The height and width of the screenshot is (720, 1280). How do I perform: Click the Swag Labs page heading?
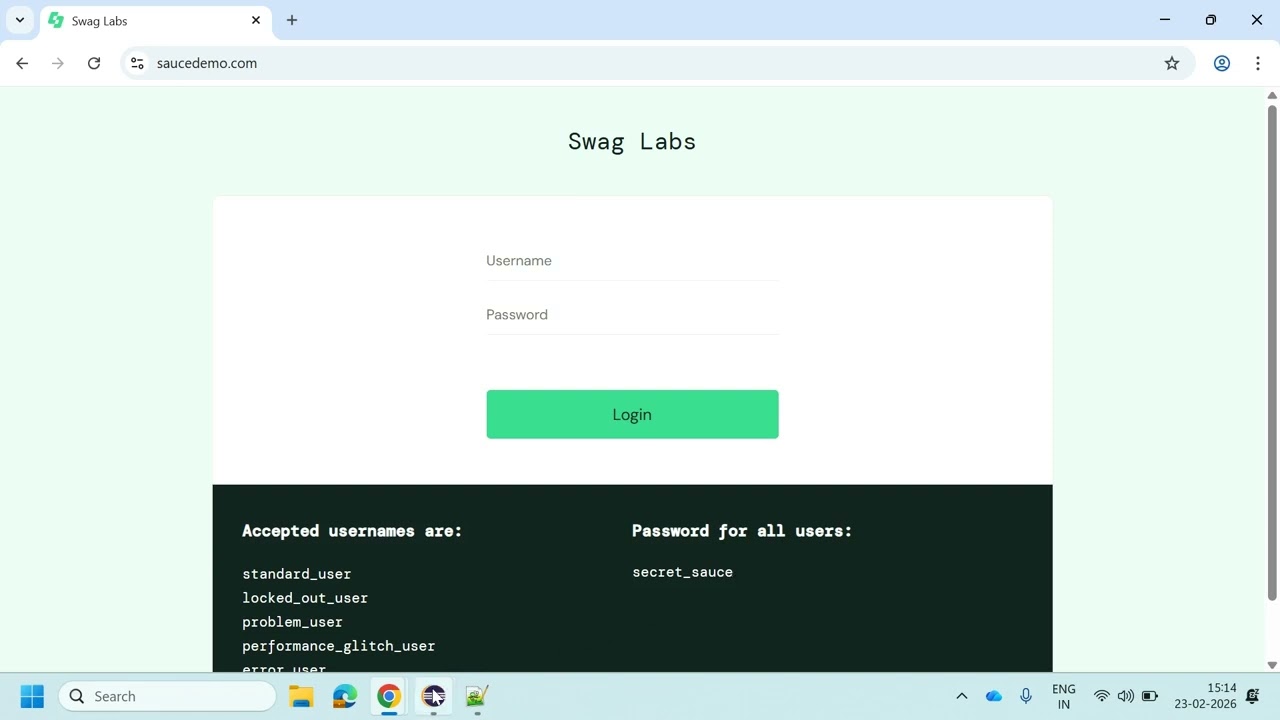[x=632, y=142]
